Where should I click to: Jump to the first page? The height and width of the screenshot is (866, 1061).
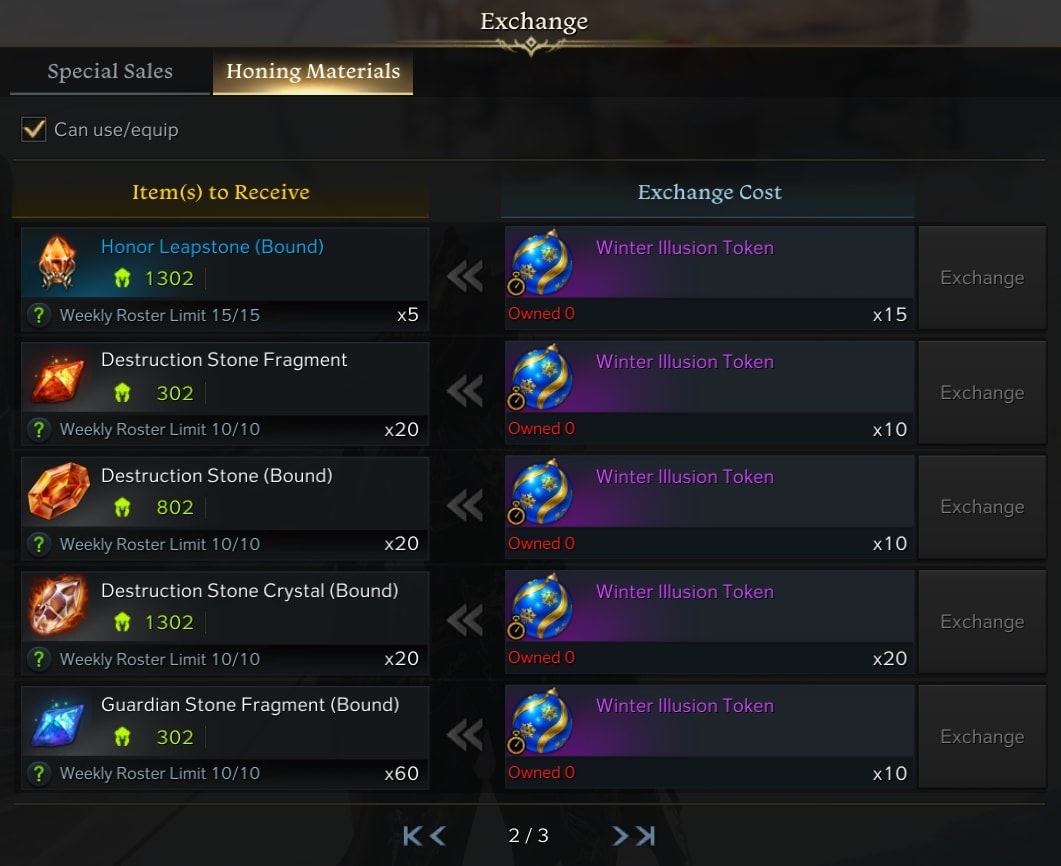pyautogui.click(x=412, y=836)
